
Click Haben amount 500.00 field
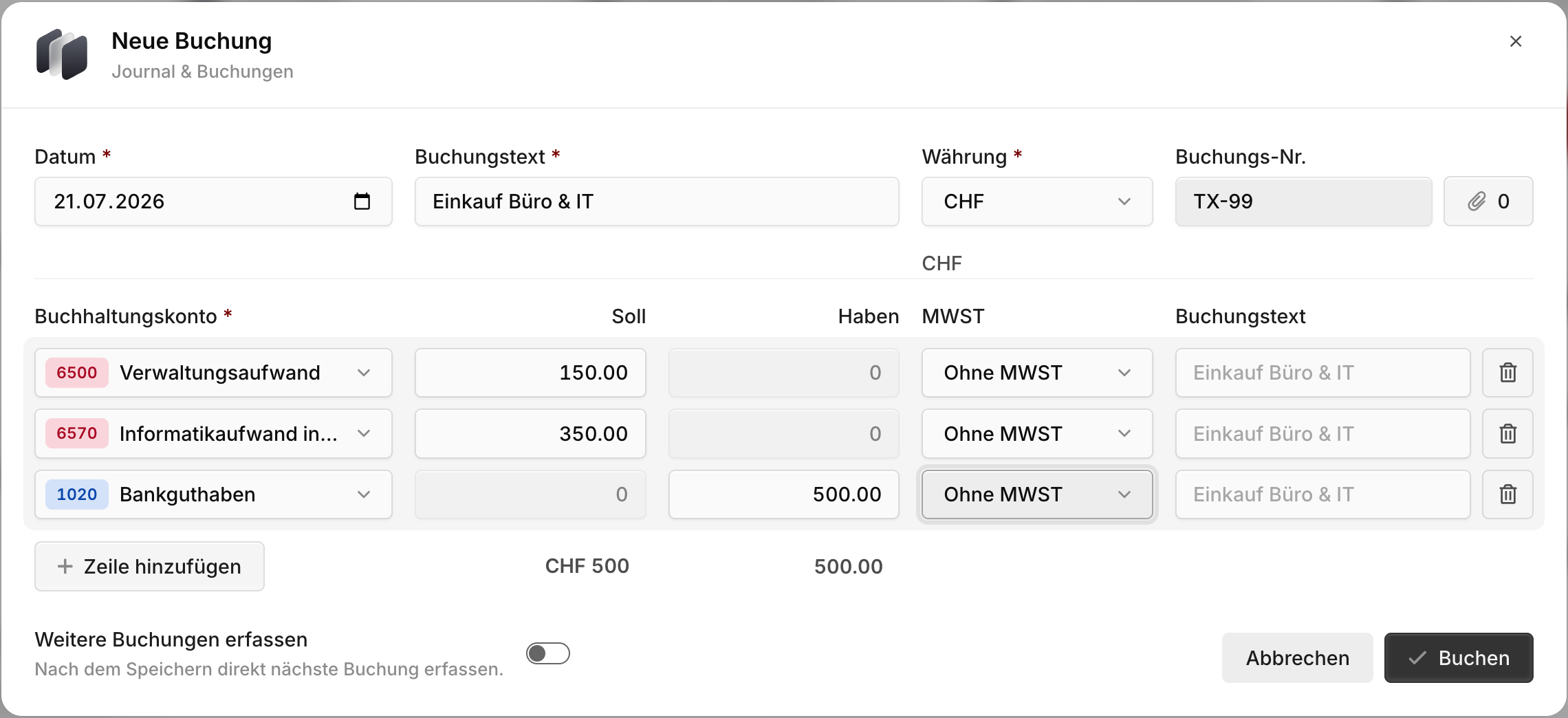pos(784,494)
